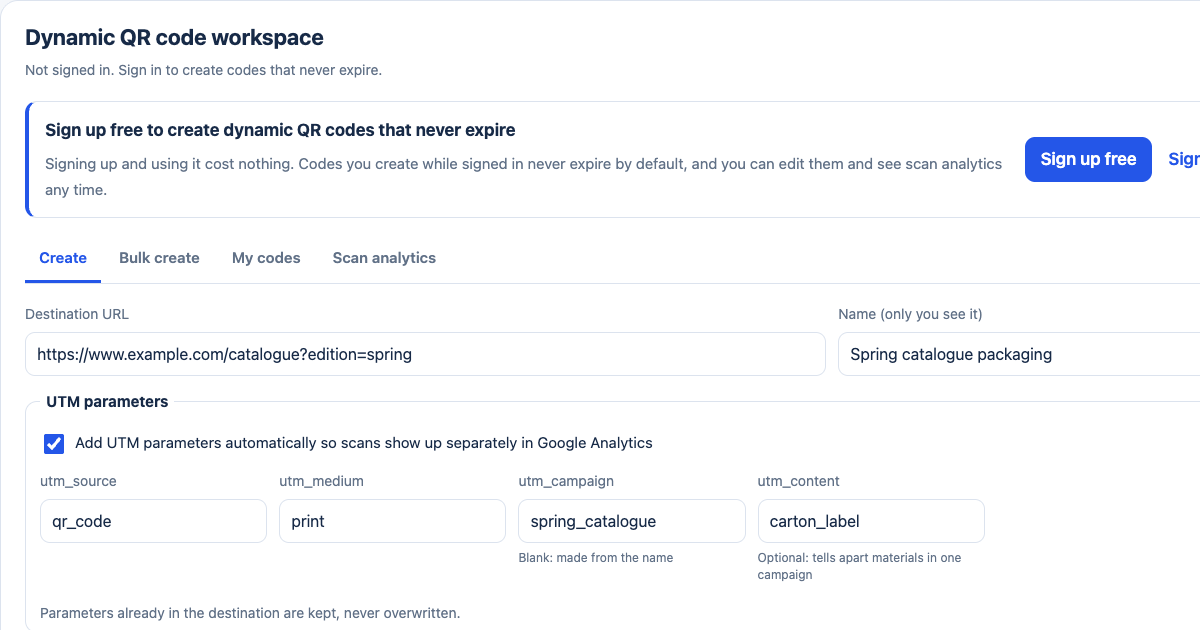The height and width of the screenshot is (630, 1200).
Task: Edit the utm_campaign field with spring_catalogue
Action: pyautogui.click(x=632, y=521)
